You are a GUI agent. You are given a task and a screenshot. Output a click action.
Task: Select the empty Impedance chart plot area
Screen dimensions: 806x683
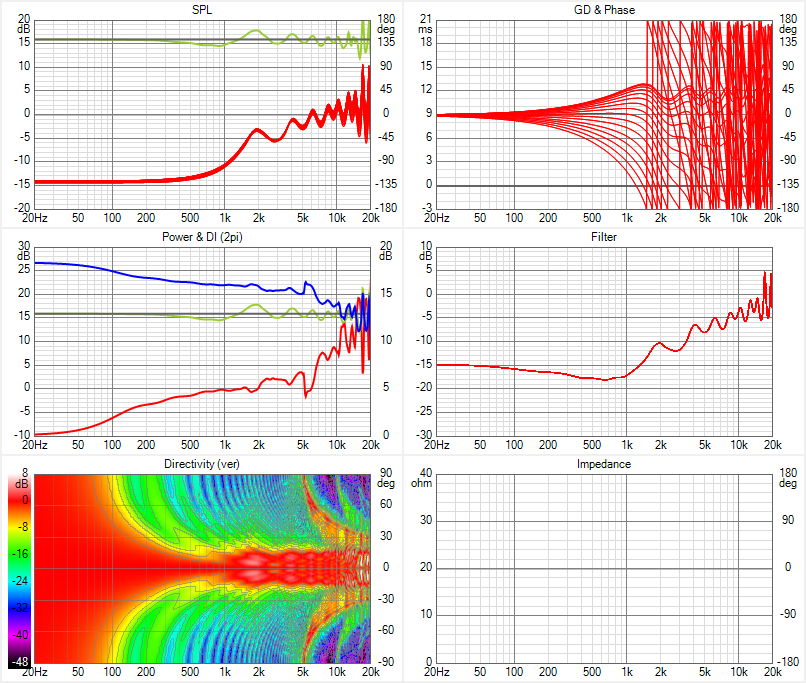[604, 568]
